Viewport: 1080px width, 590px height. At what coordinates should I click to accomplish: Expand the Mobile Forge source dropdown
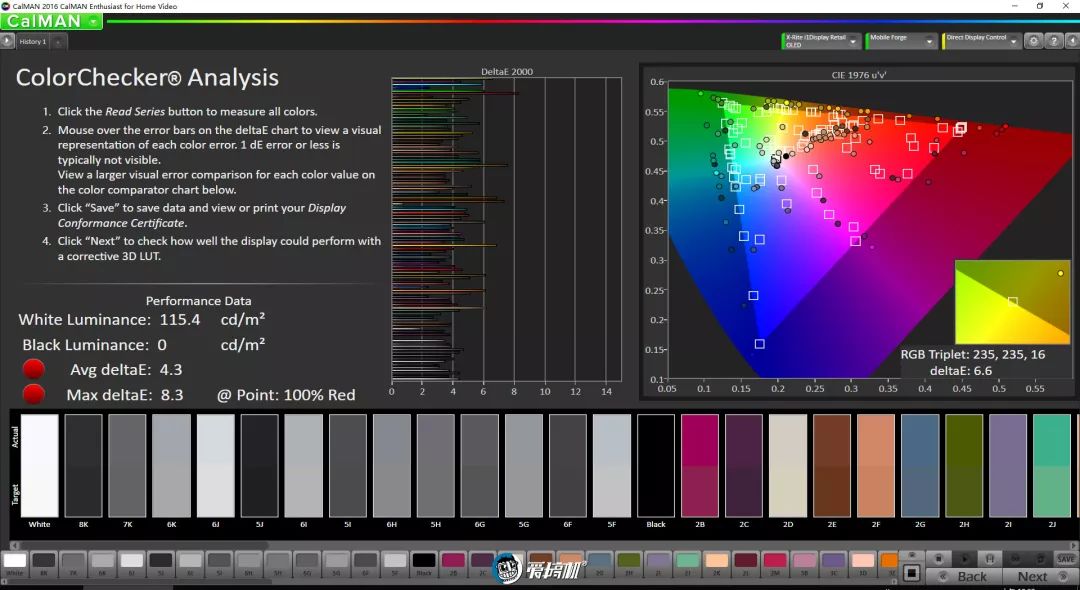[931, 41]
